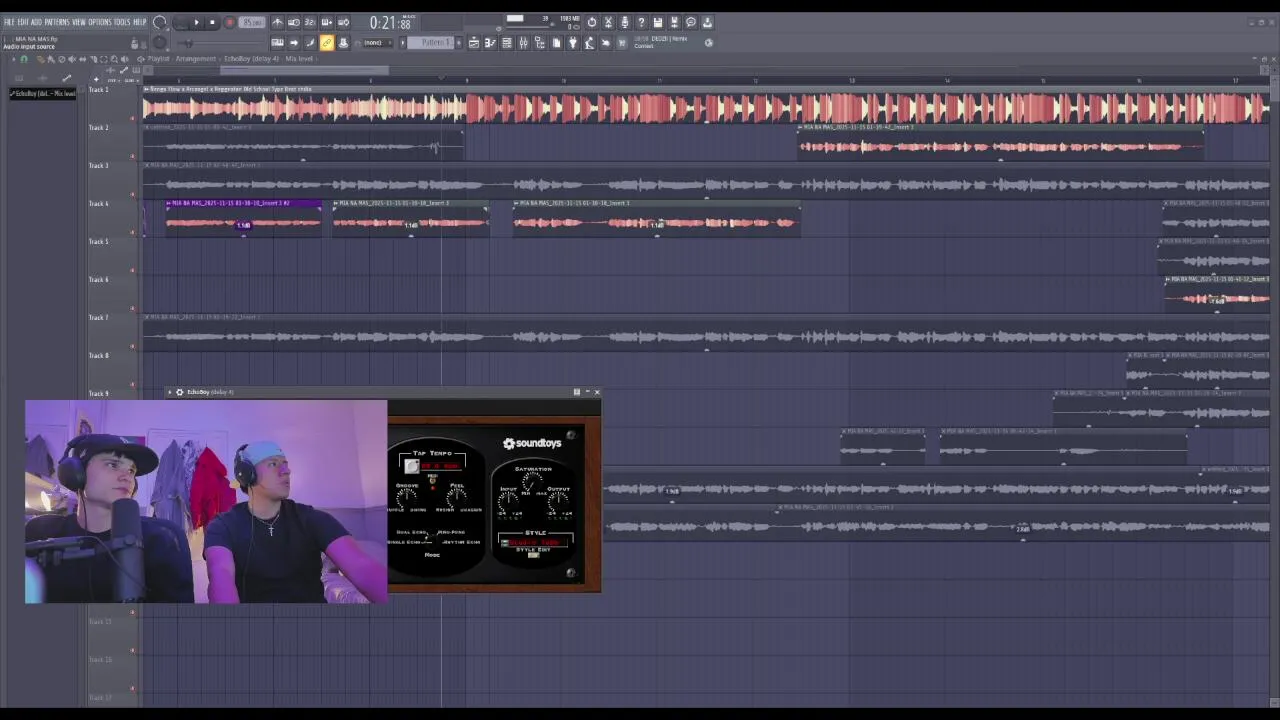Click the Saturation knob in EchoBoy
The width and height of the screenshot is (1280, 720).
(533, 481)
